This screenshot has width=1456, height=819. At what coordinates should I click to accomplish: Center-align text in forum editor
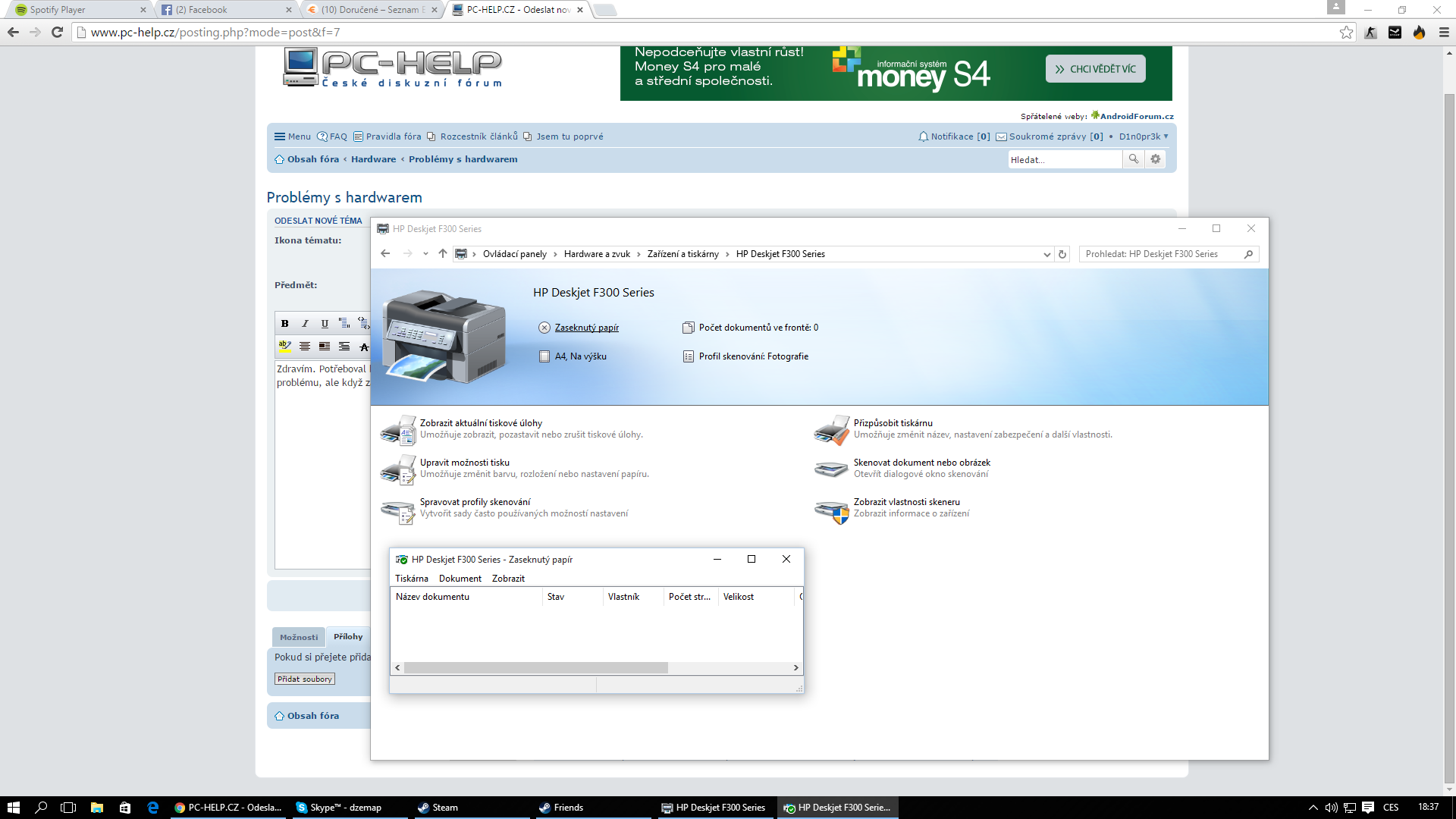305,347
